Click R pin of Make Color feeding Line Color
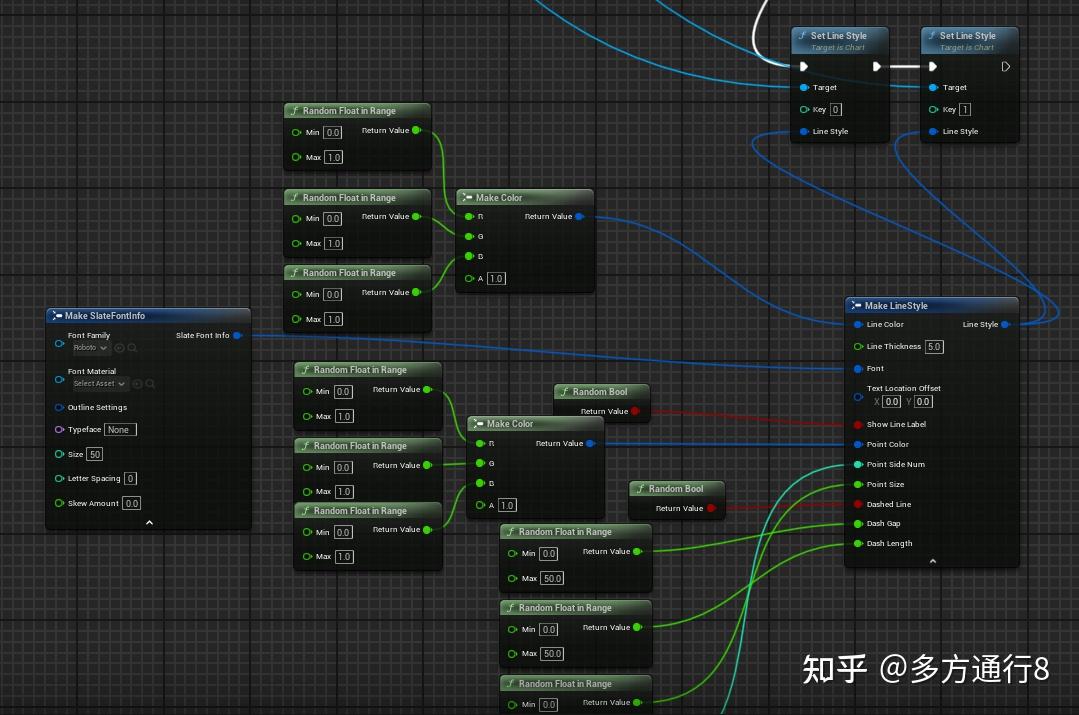1079x715 pixels. tap(469, 217)
